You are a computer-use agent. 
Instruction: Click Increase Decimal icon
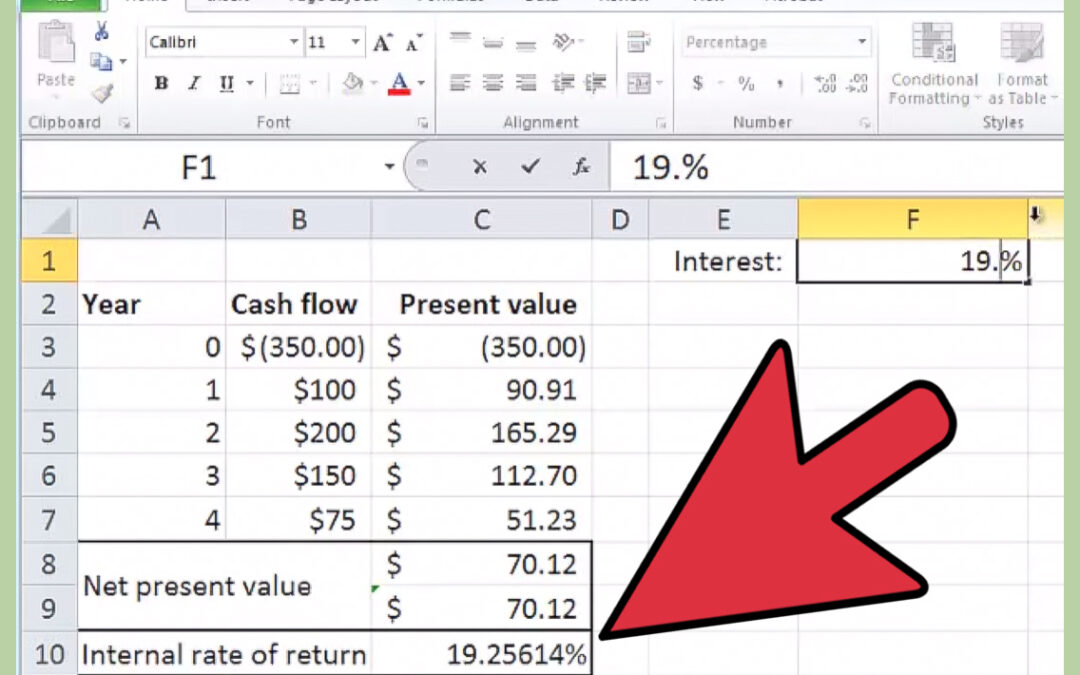[x=825, y=83]
